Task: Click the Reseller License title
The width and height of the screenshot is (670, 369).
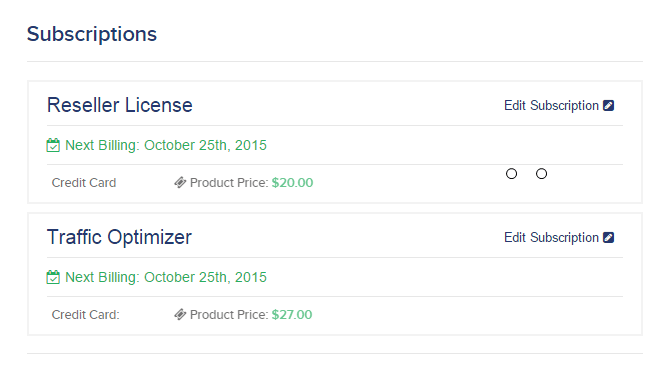Action: click(x=120, y=105)
